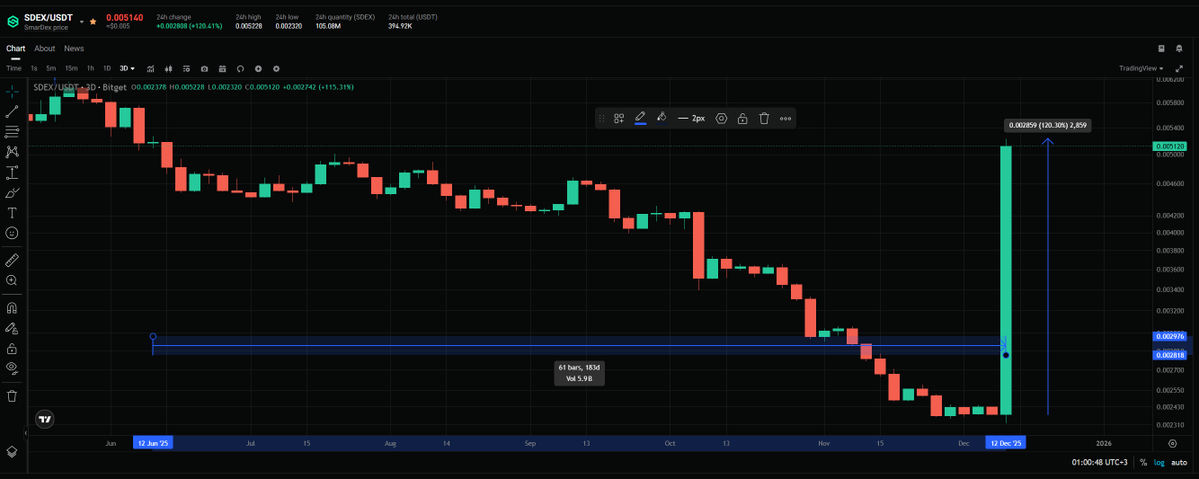This screenshot has width=1199, height=479.
Task: Toggle percent scale on price axis
Action: coord(1143,462)
